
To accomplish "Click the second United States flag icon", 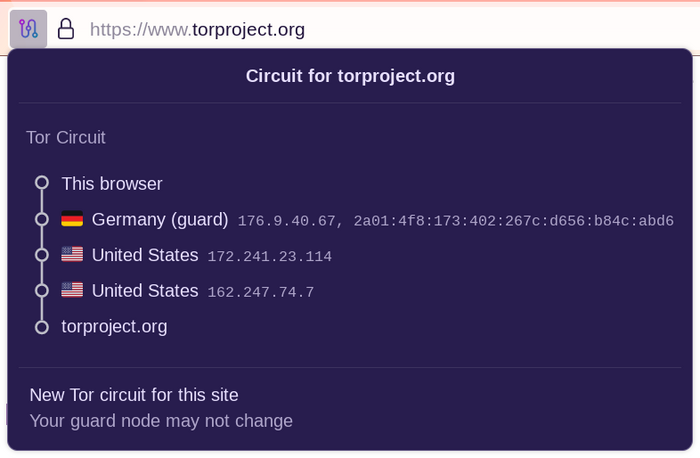I will point(72,290).
